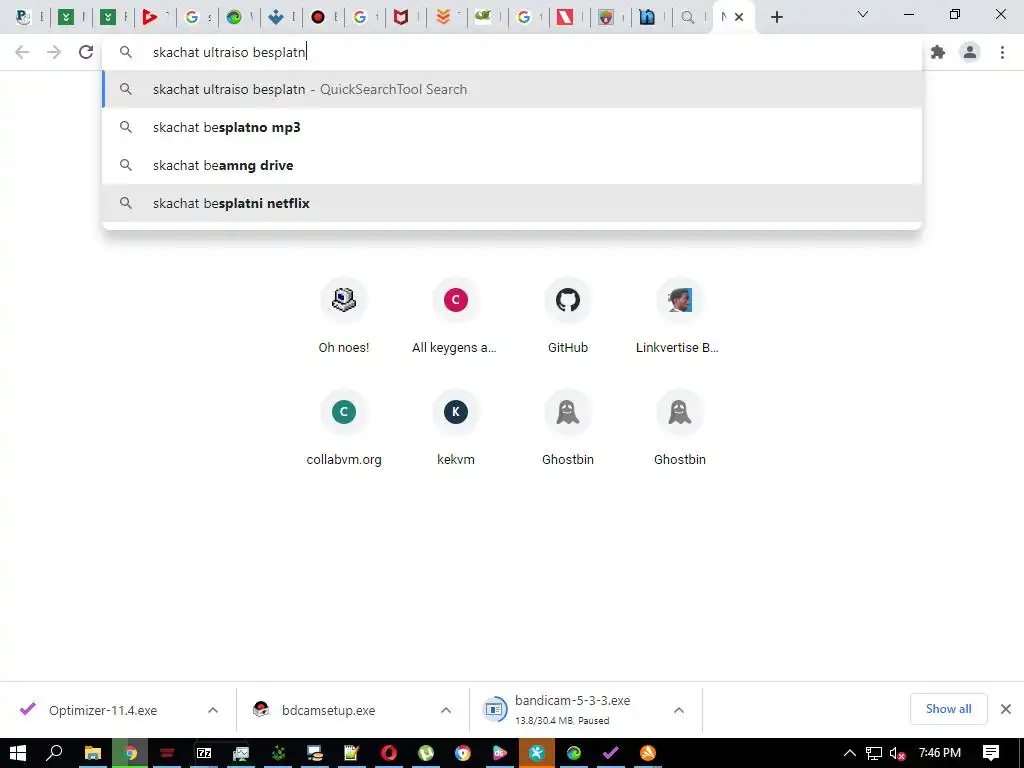Click 'Show all' downloads button

pos(948,709)
